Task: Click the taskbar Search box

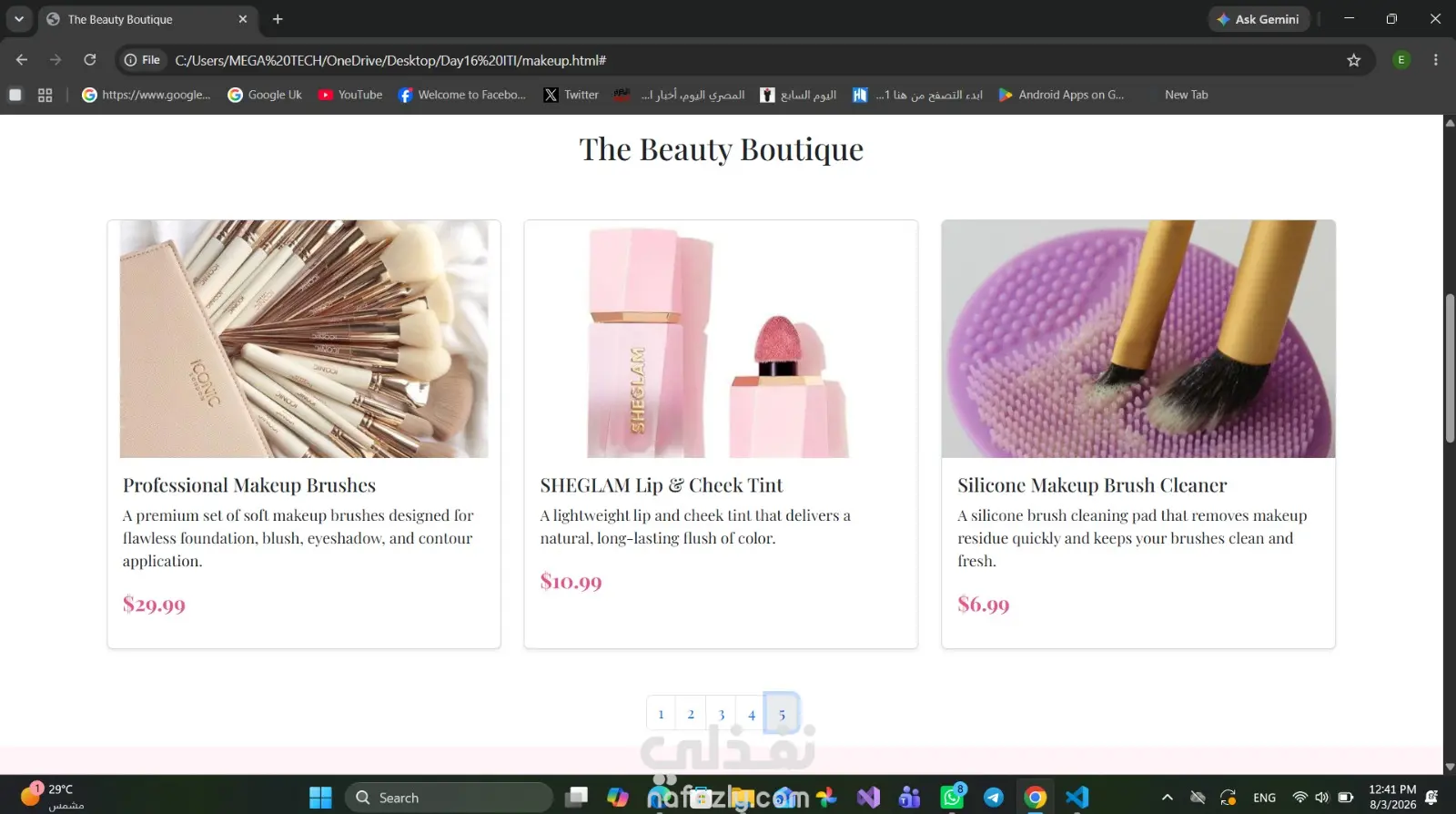Action: pos(449,798)
